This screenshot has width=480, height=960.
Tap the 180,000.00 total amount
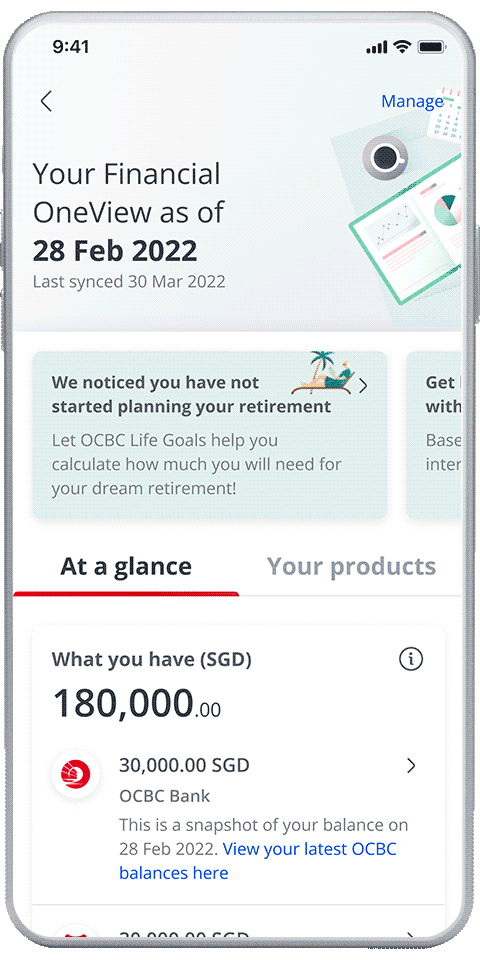(x=137, y=703)
